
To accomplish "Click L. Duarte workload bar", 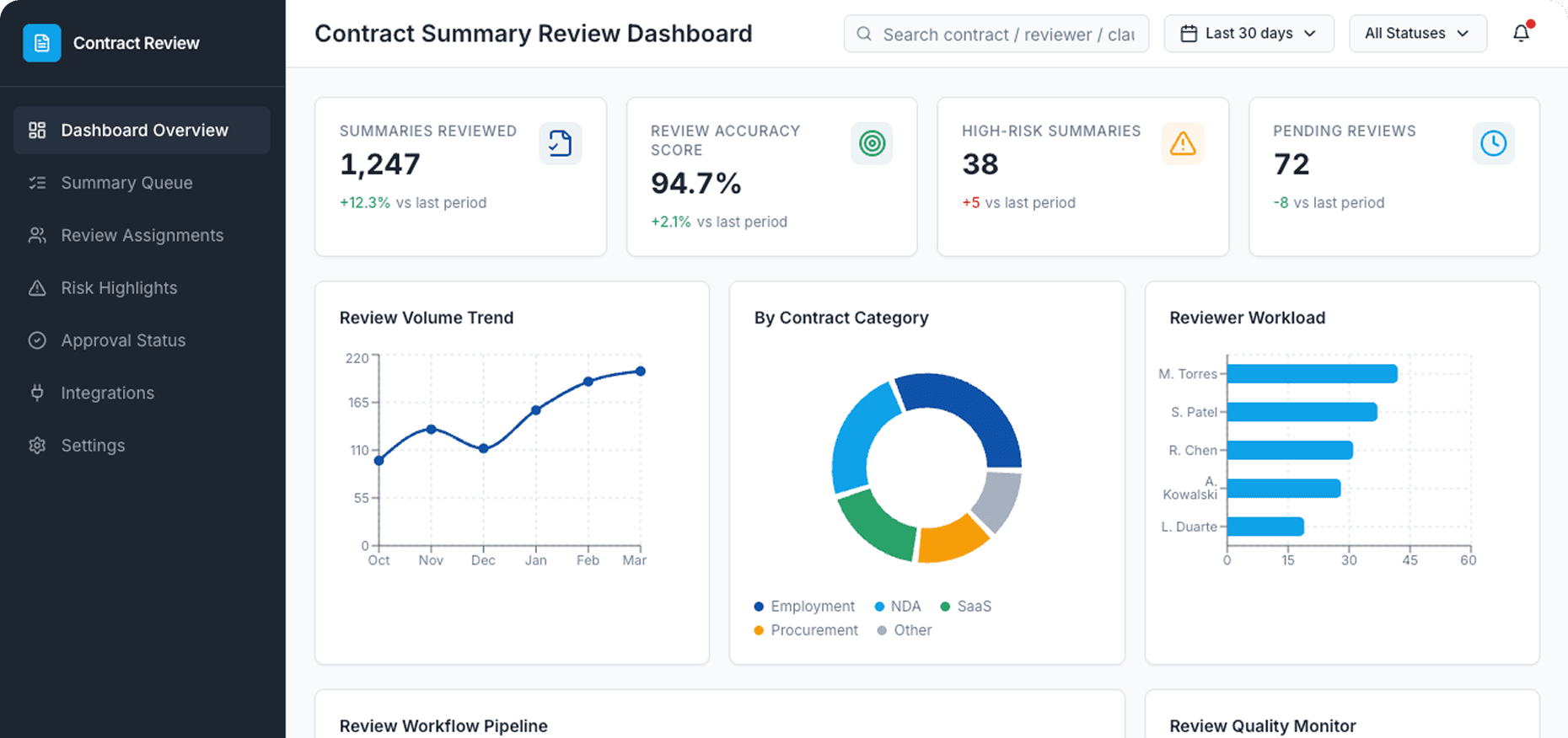I will (x=1265, y=527).
